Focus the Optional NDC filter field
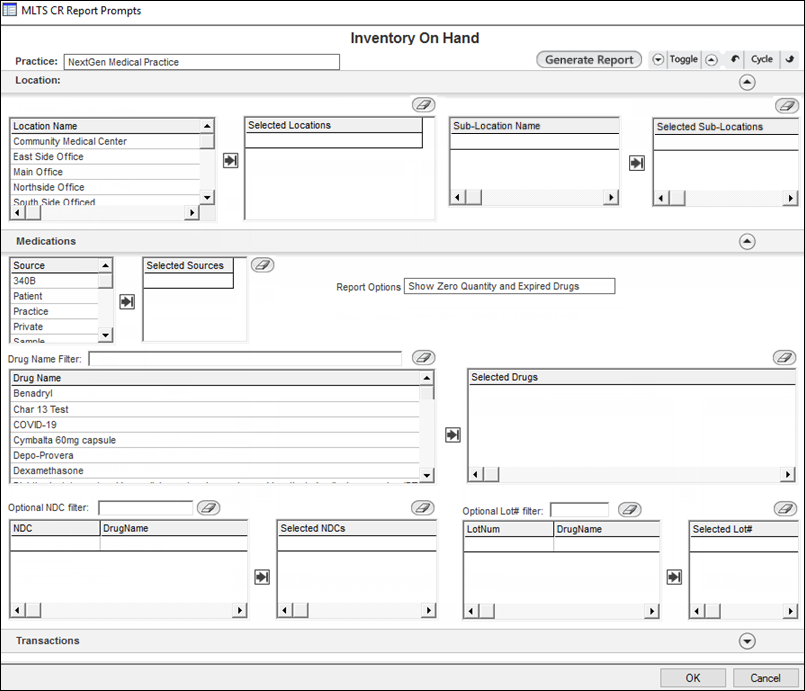Viewport: 805px width, 691px height. coord(145,508)
